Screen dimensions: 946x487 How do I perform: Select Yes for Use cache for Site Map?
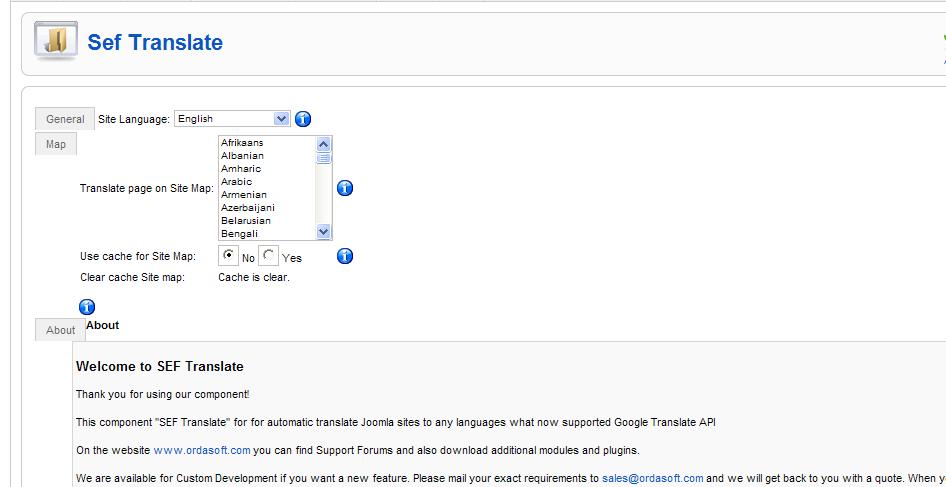(268, 255)
